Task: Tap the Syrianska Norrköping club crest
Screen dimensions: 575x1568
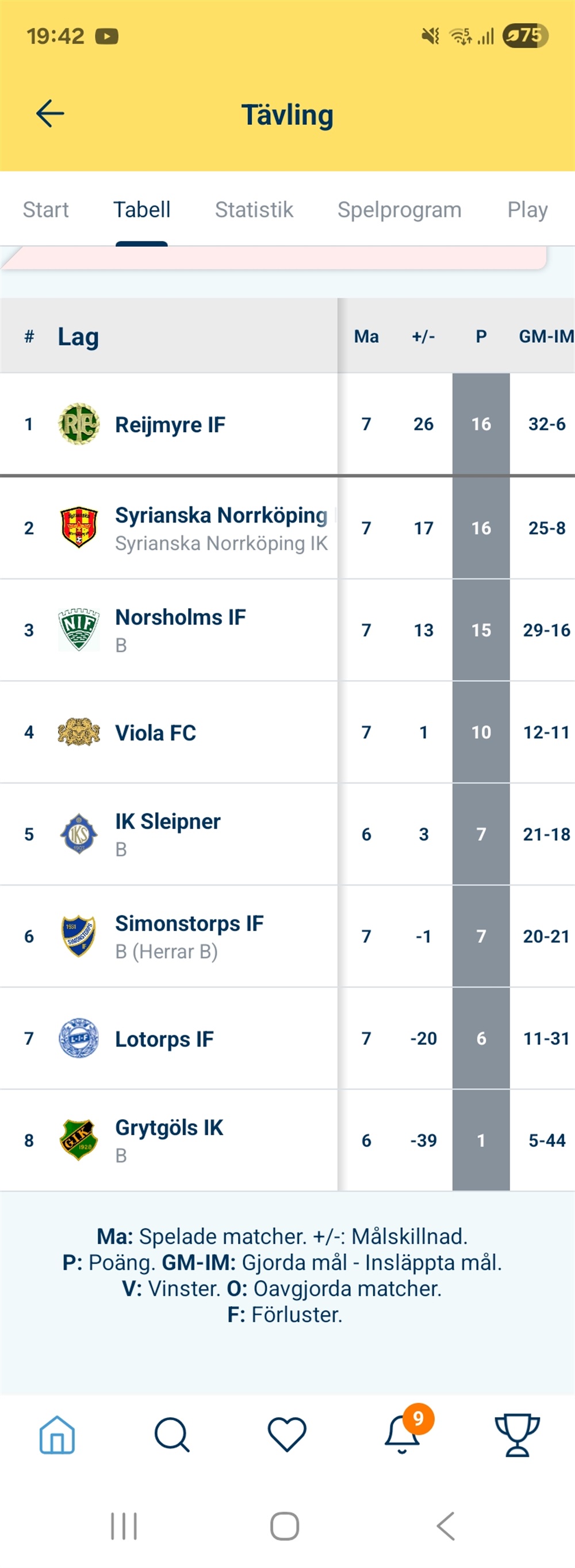Action: (79, 528)
